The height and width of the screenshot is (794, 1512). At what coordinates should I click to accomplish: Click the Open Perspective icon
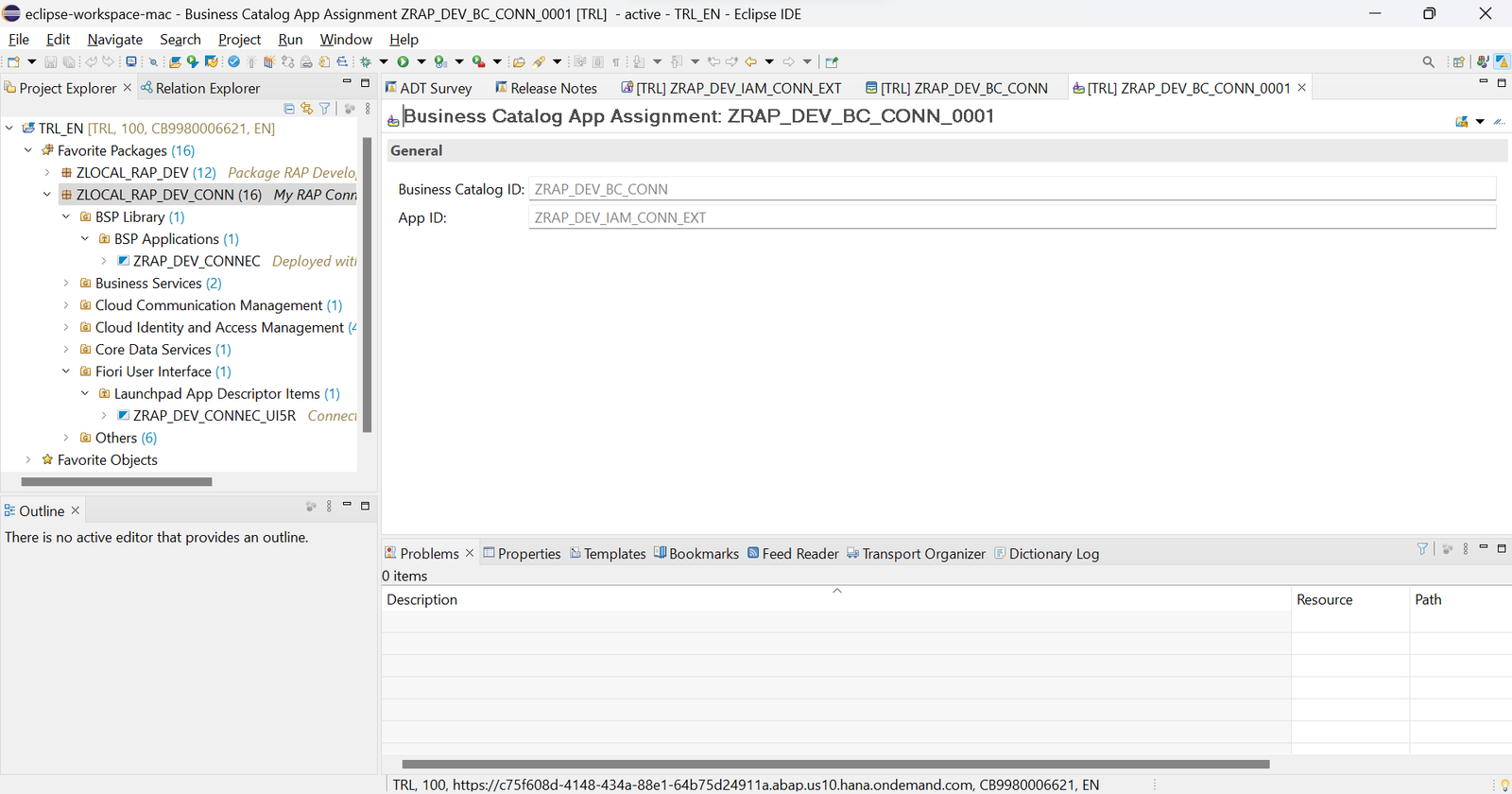tap(1458, 61)
